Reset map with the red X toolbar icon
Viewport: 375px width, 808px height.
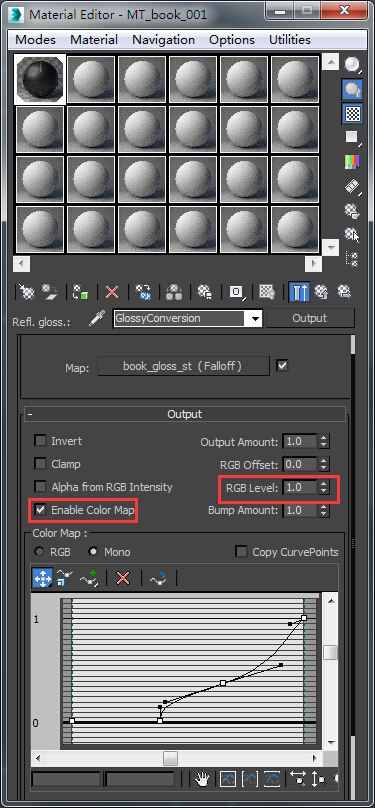pos(112,292)
